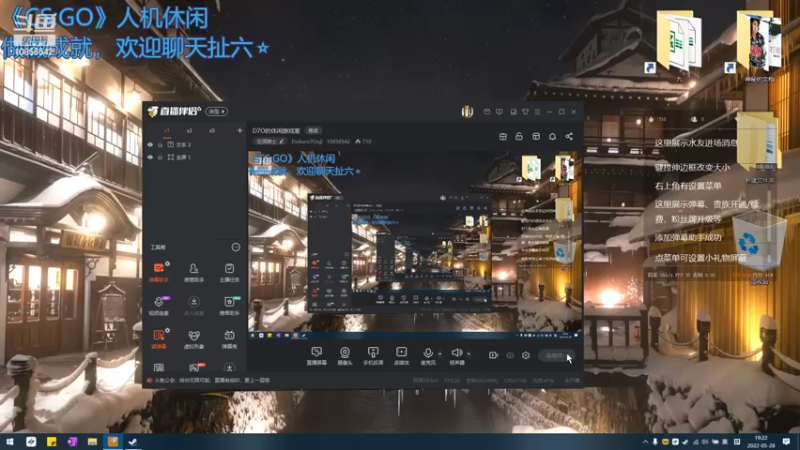
Task: Edit the room category tag
Action: coord(270,141)
